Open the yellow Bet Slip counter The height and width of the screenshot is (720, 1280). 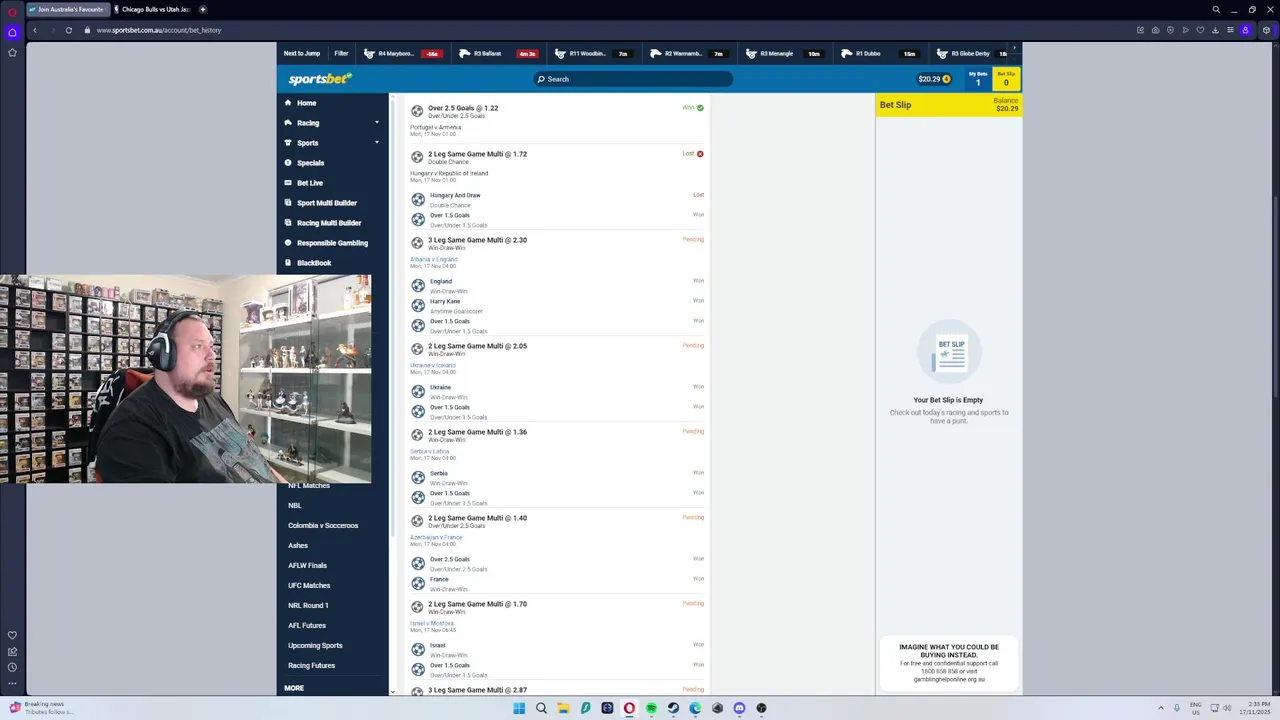point(1006,79)
